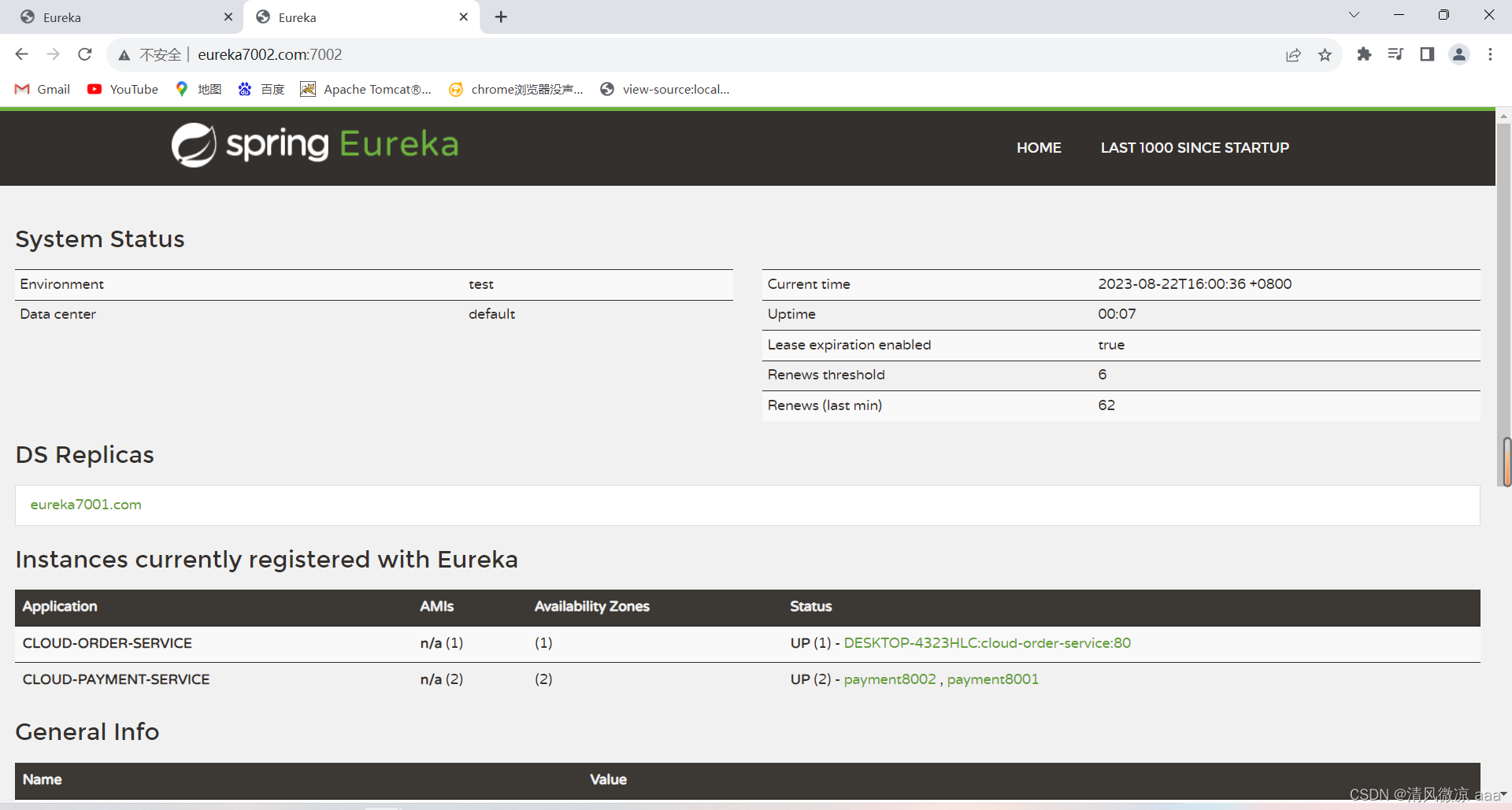Open the Apache Tomcat bookmark
The height and width of the screenshot is (810, 1512).
click(x=366, y=89)
